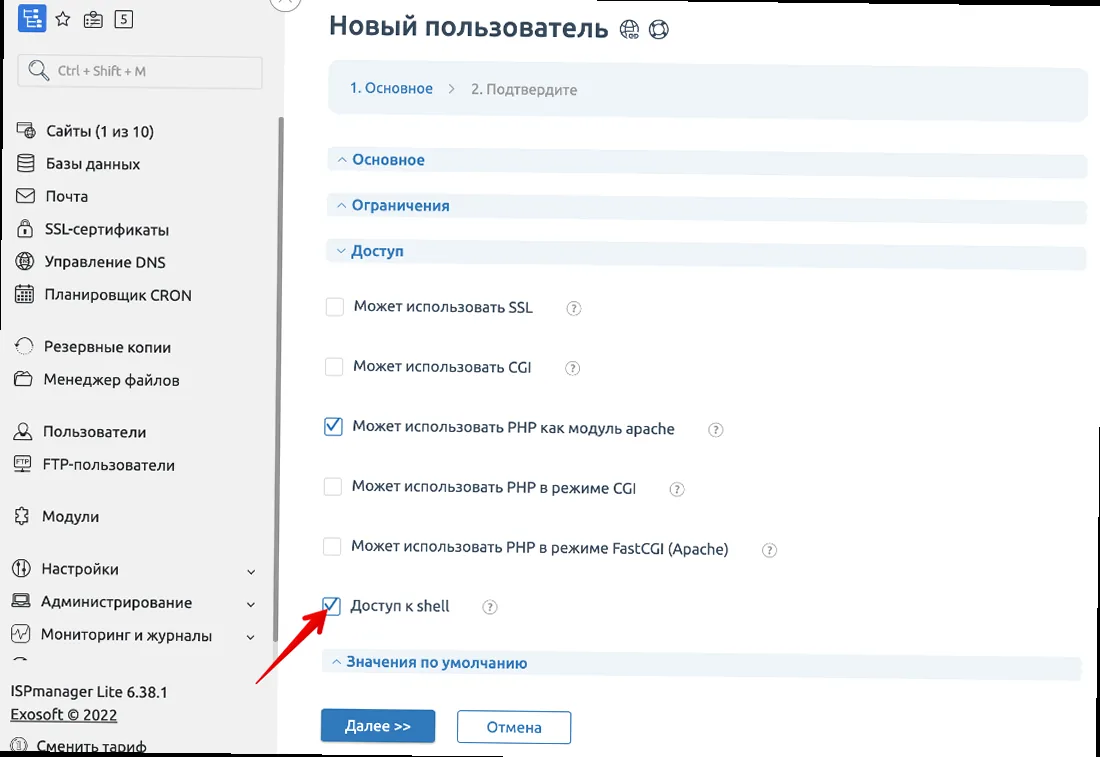Disable the 'Доступ к shell' checkbox
This screenshot has width=1100, height=757.
click(x=331, y=605)
